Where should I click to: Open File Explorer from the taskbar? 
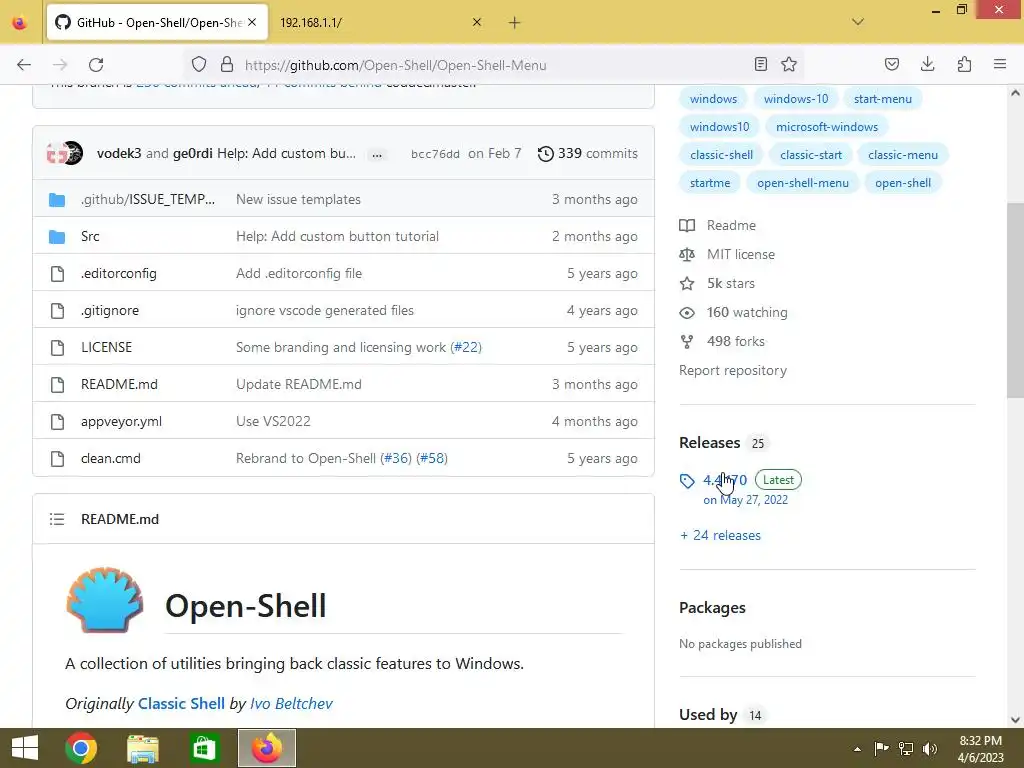point(142,748)
